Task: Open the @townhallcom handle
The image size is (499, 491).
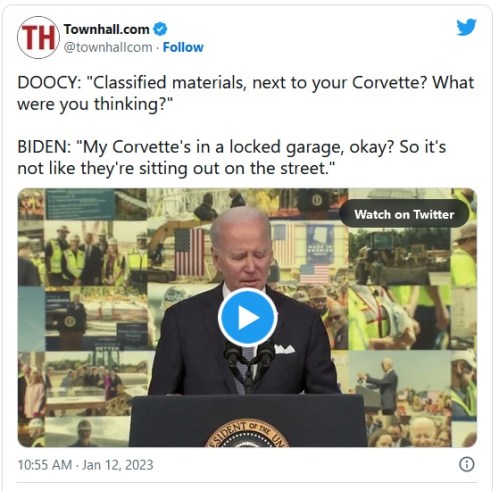Action: pos(108,47)
